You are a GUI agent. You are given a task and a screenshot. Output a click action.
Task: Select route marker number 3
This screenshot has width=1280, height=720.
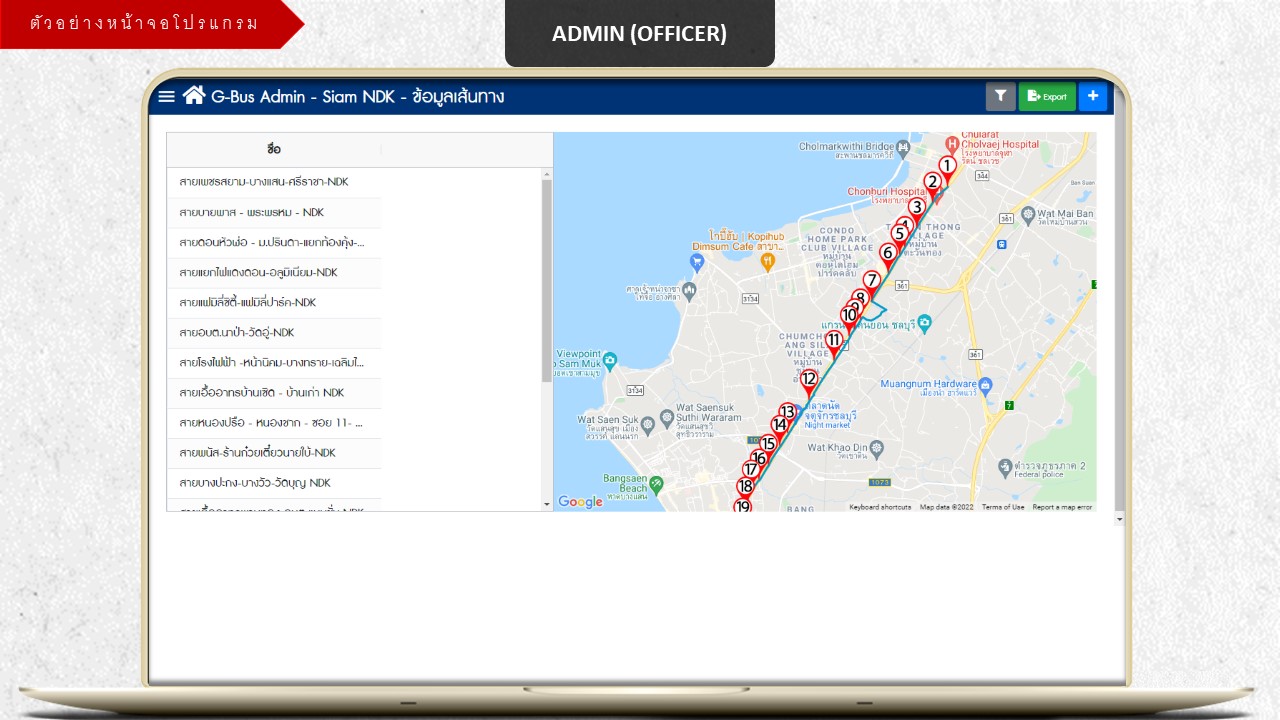click(x=916, y=210)
